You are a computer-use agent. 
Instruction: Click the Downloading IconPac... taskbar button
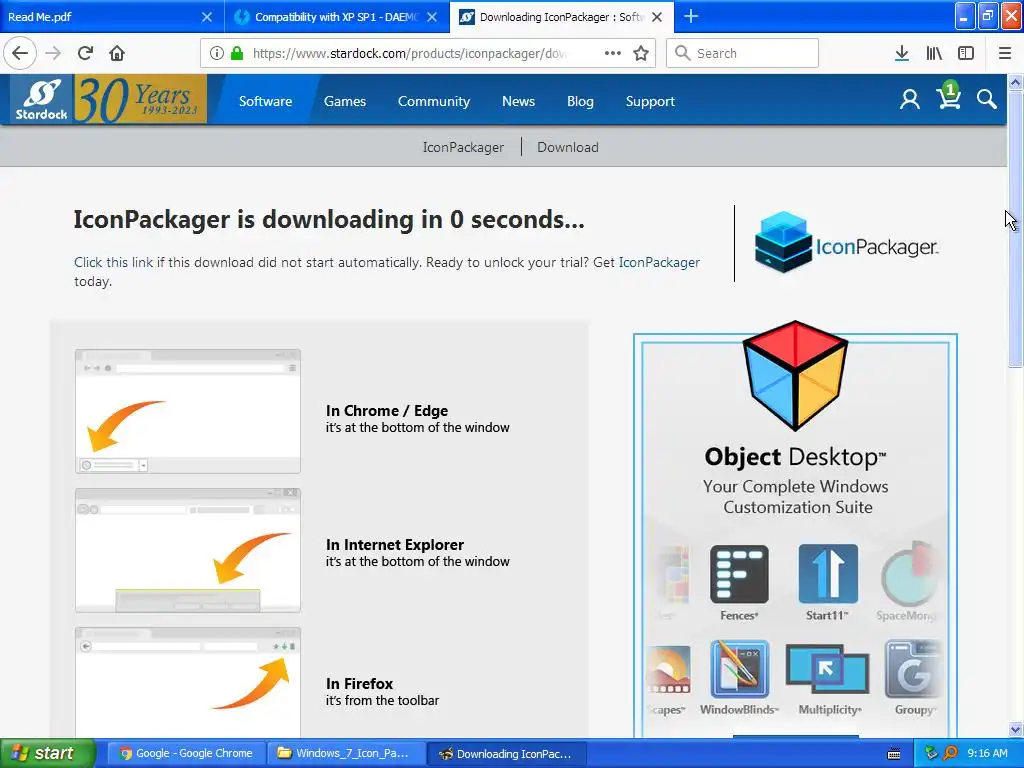(507, 754)
